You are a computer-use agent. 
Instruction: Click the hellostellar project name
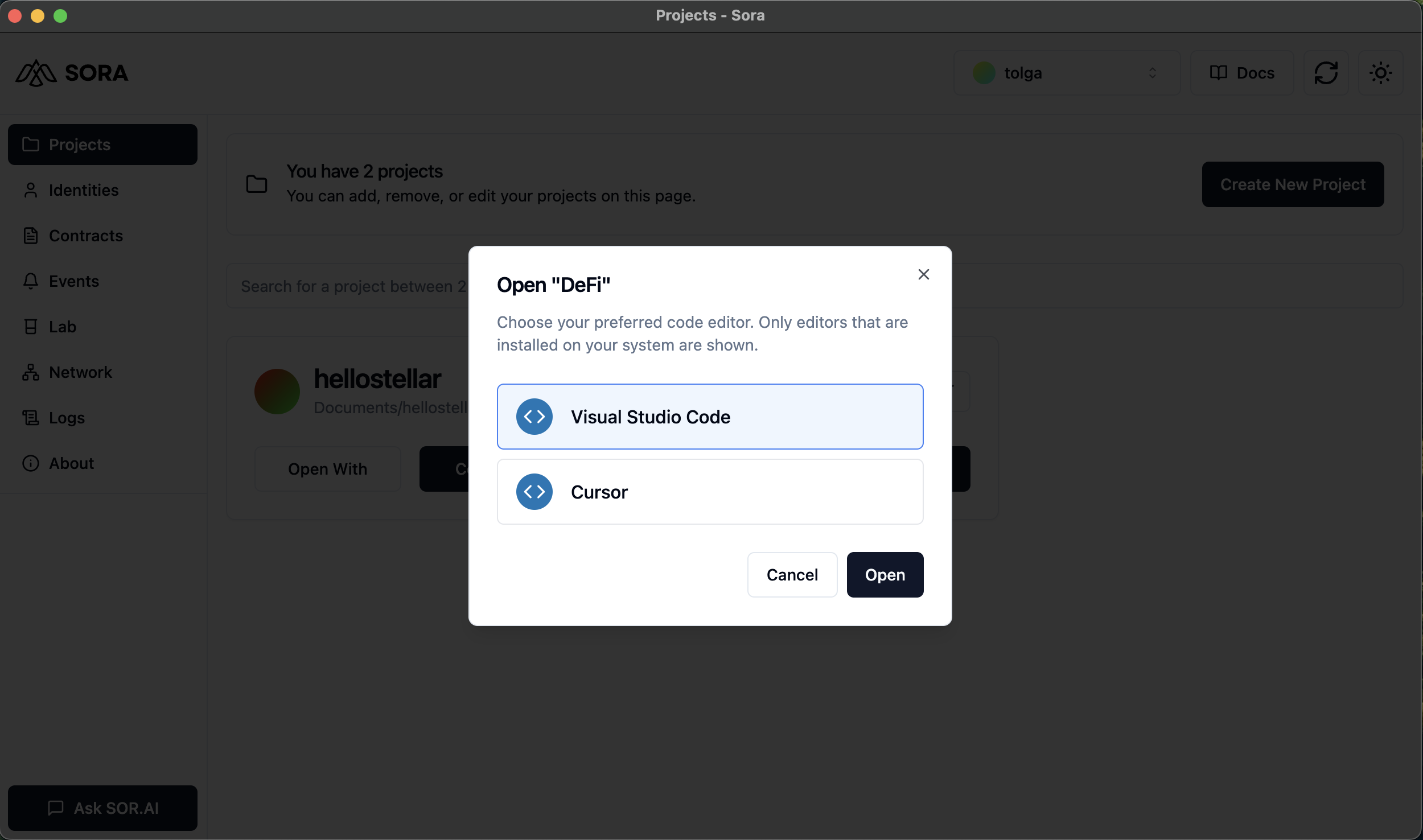[x=377, y=379]
